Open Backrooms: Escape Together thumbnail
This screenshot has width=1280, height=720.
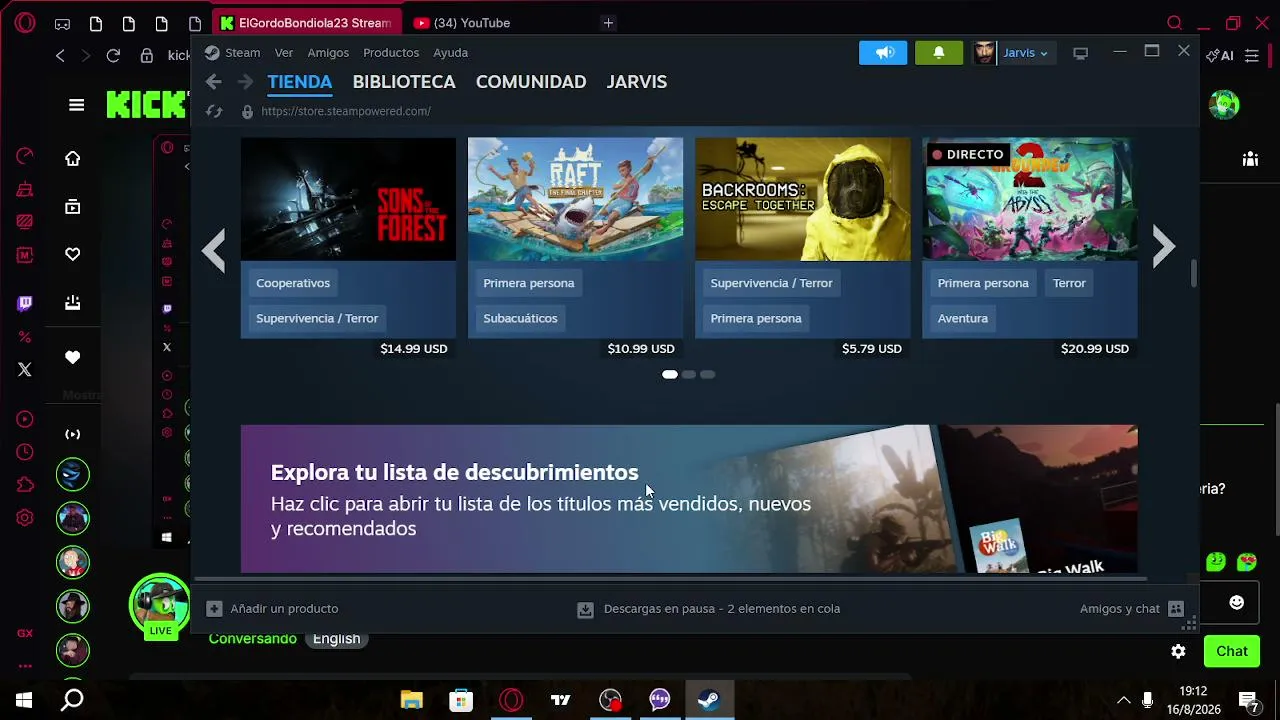[x=802, y=199]
